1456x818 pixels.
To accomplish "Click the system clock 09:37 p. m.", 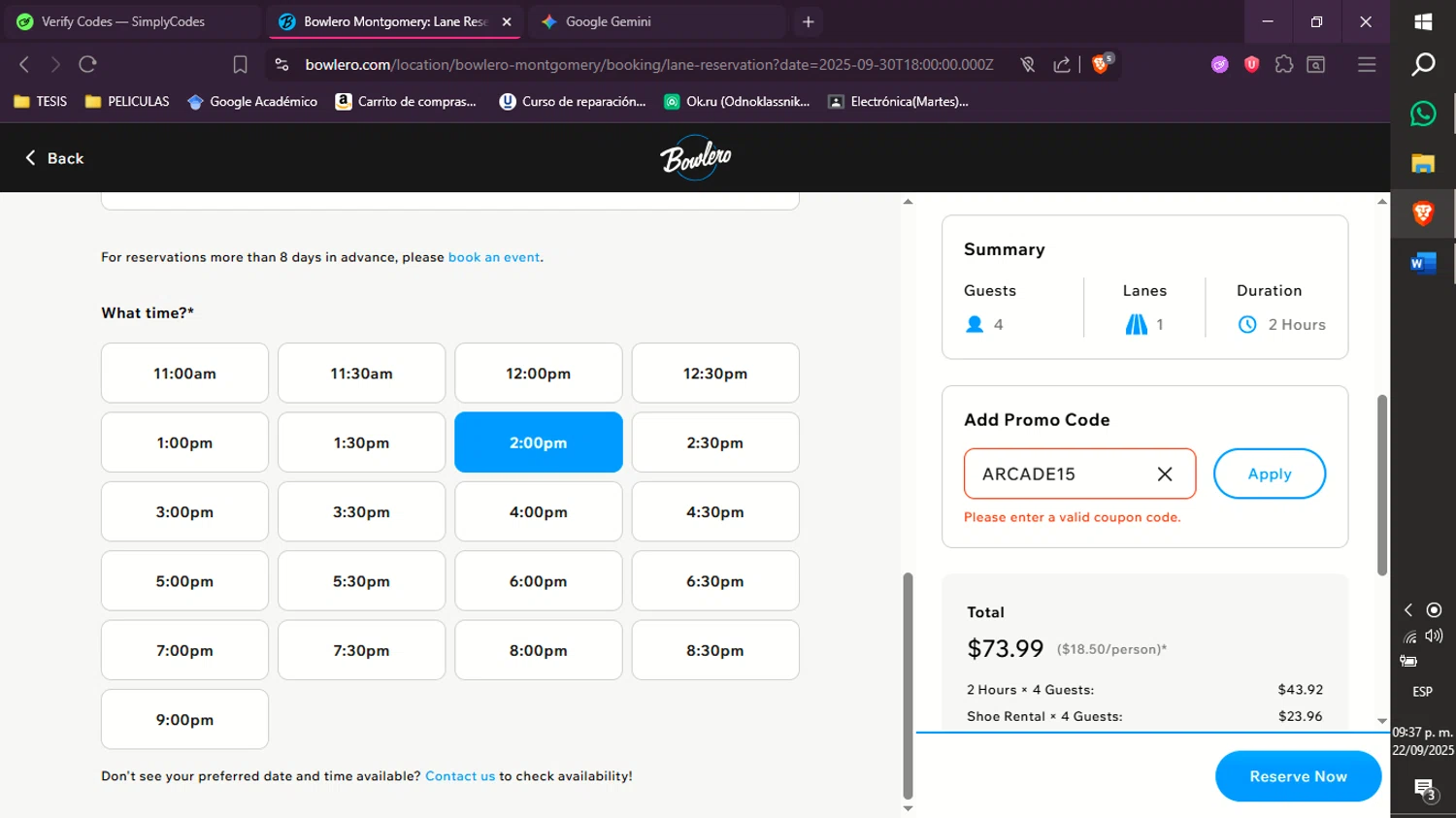I will [x=1423, y=741].
